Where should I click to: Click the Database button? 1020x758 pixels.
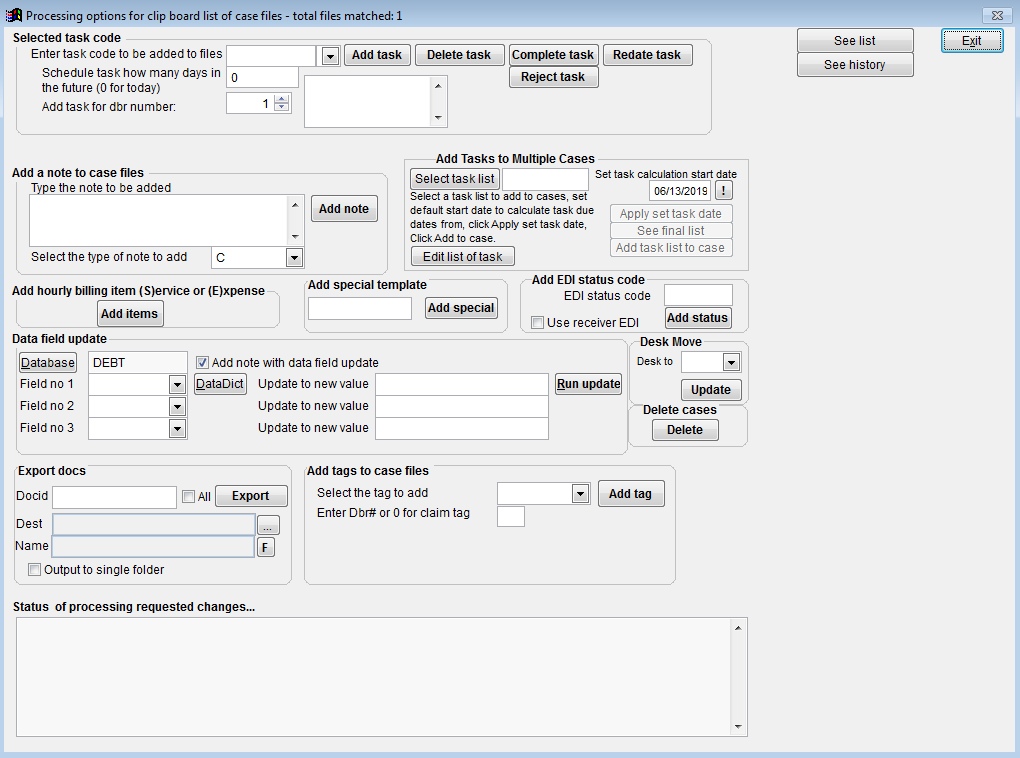[47, 362]
